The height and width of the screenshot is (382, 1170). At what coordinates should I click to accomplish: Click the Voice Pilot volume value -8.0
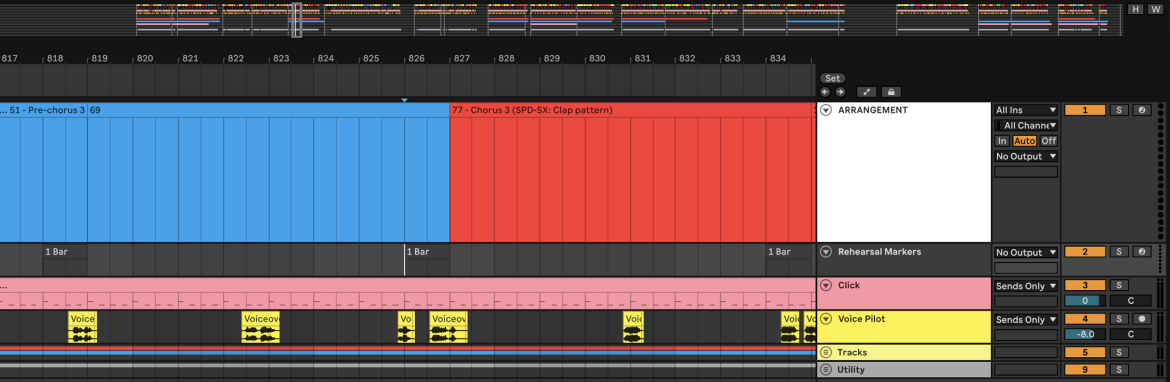1084,335
